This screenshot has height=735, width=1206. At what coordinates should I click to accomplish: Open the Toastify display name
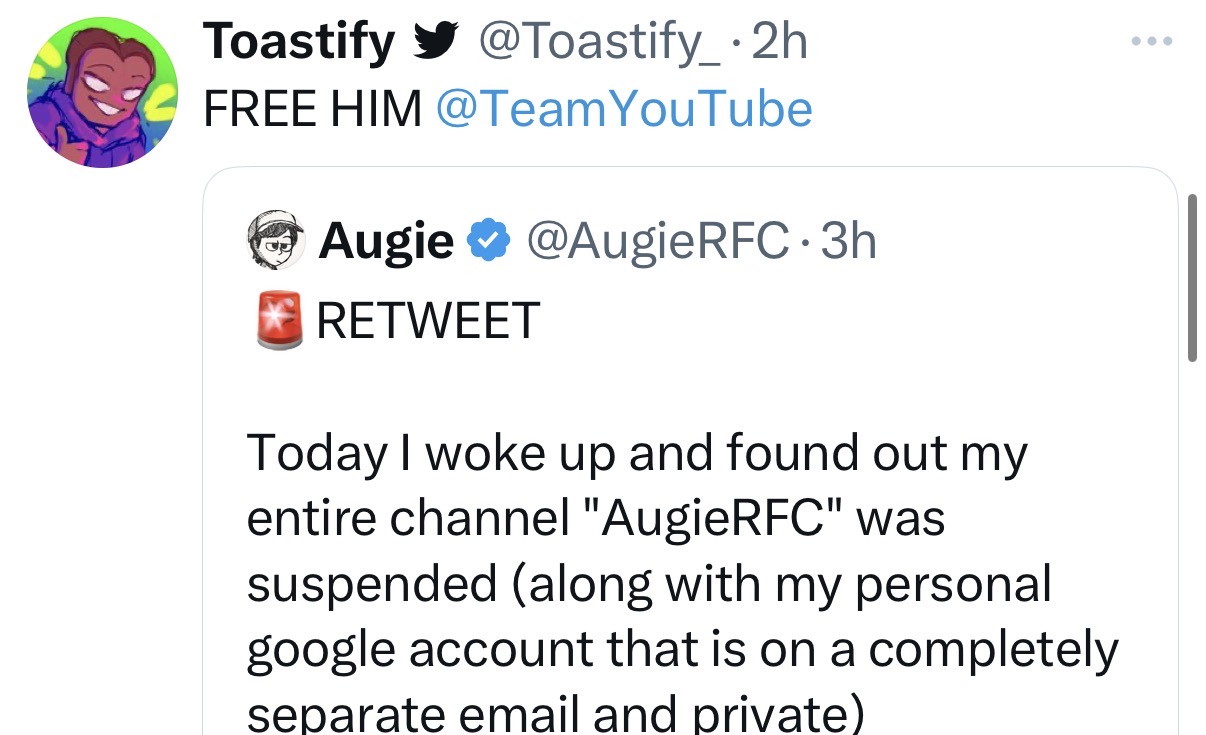(x=299, y=43)
